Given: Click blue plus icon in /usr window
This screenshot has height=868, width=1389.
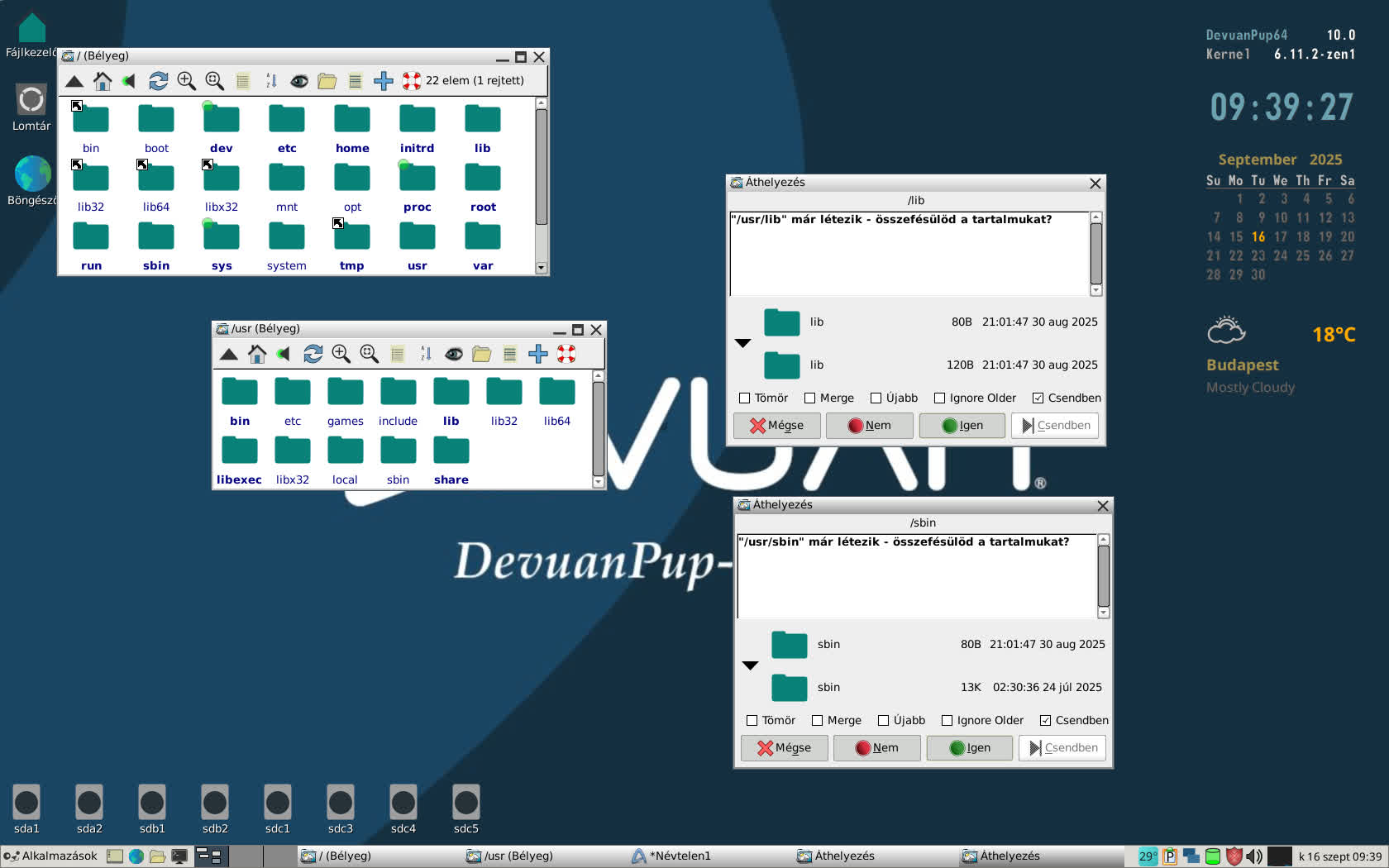Looking at the screenshot, I should pos(538,355).
